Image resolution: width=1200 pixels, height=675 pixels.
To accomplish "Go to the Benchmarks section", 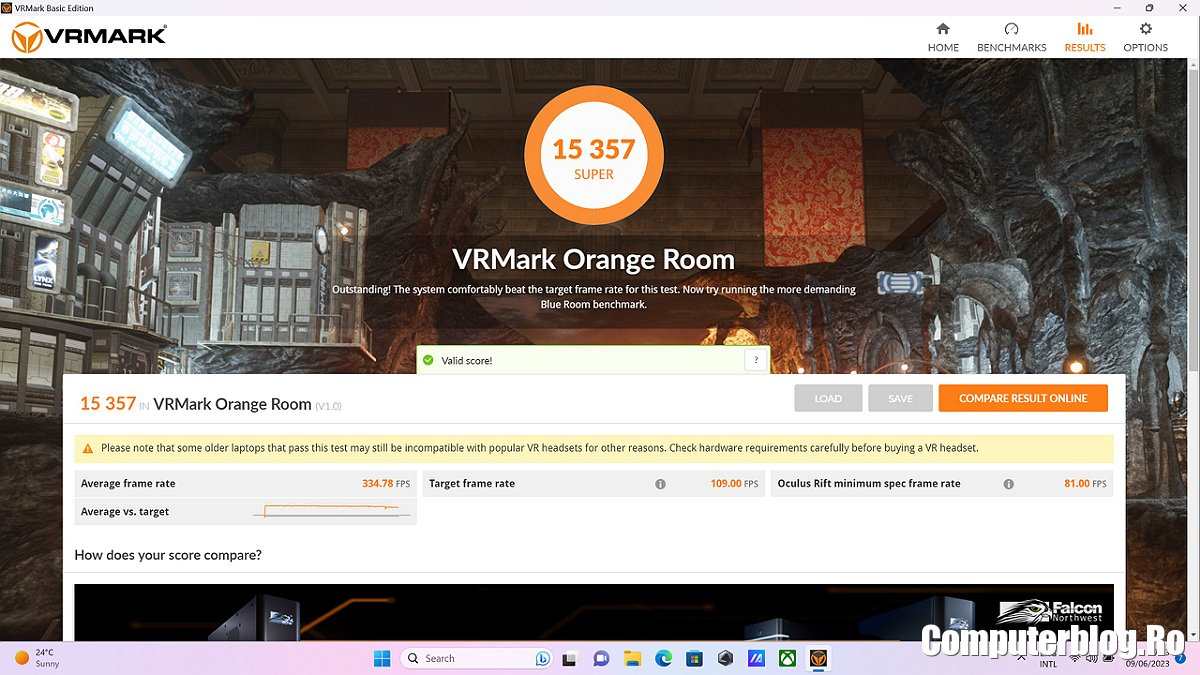I will pyautogui.click(x=1011, y=37).
